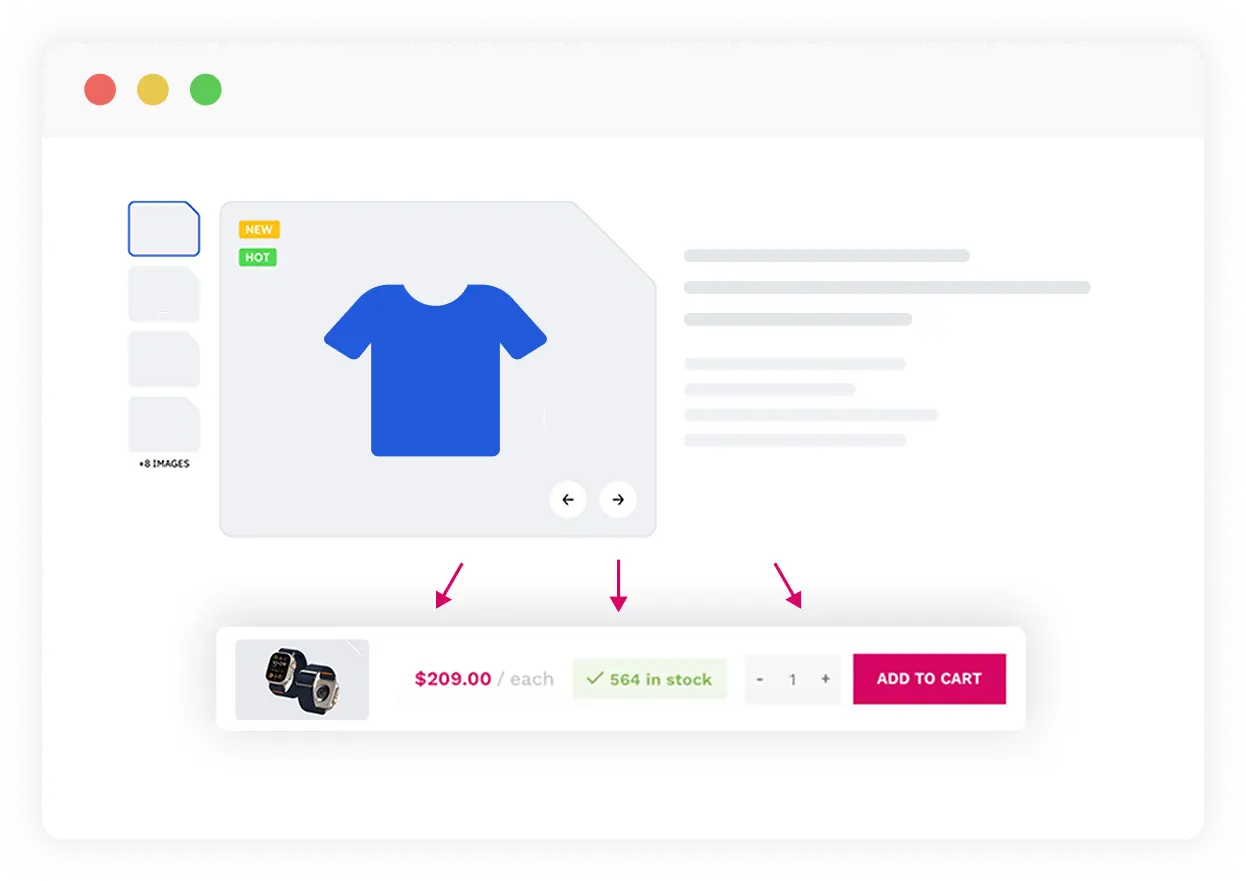Increase quantity with the plus button
The width and height of the screenshot is (1246, 881).
[x=825, y=679]
